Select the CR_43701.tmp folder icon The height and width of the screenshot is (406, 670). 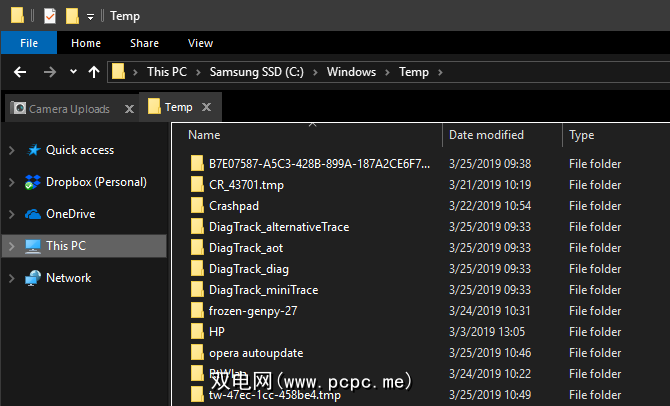pyautogui.click(x=197, y=184)
